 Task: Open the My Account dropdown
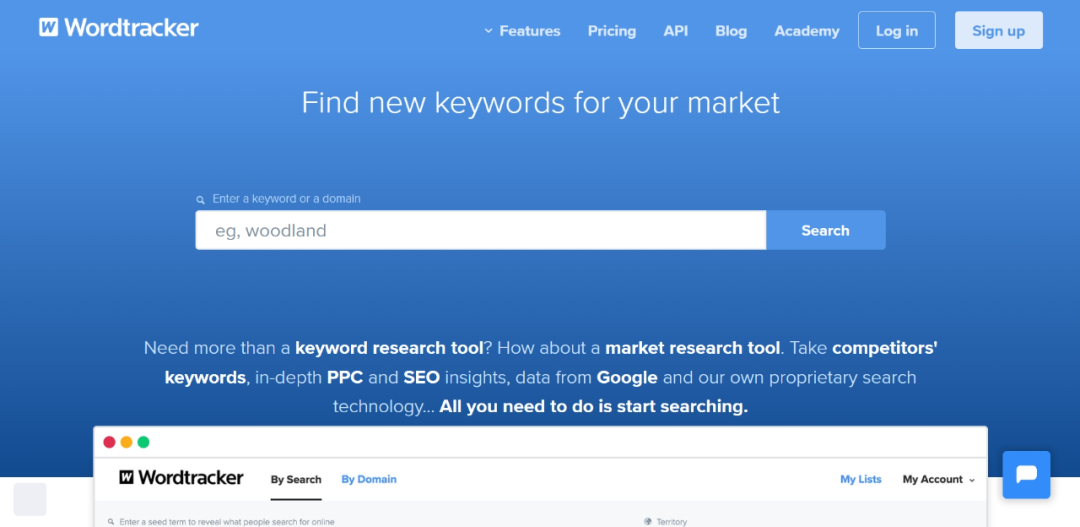point(938,480)
